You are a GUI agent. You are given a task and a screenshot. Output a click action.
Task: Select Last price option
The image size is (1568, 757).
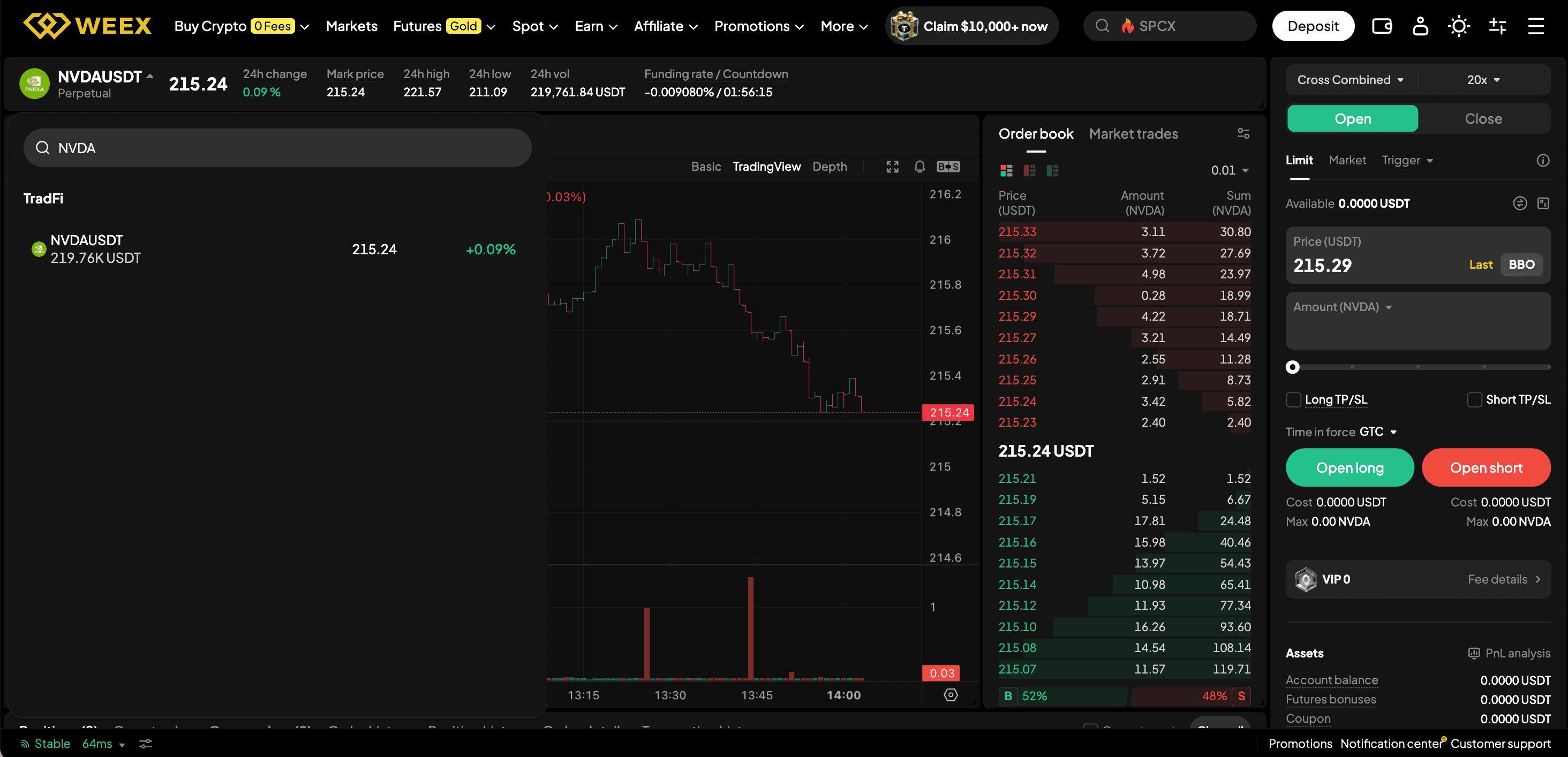point(1480,264)
